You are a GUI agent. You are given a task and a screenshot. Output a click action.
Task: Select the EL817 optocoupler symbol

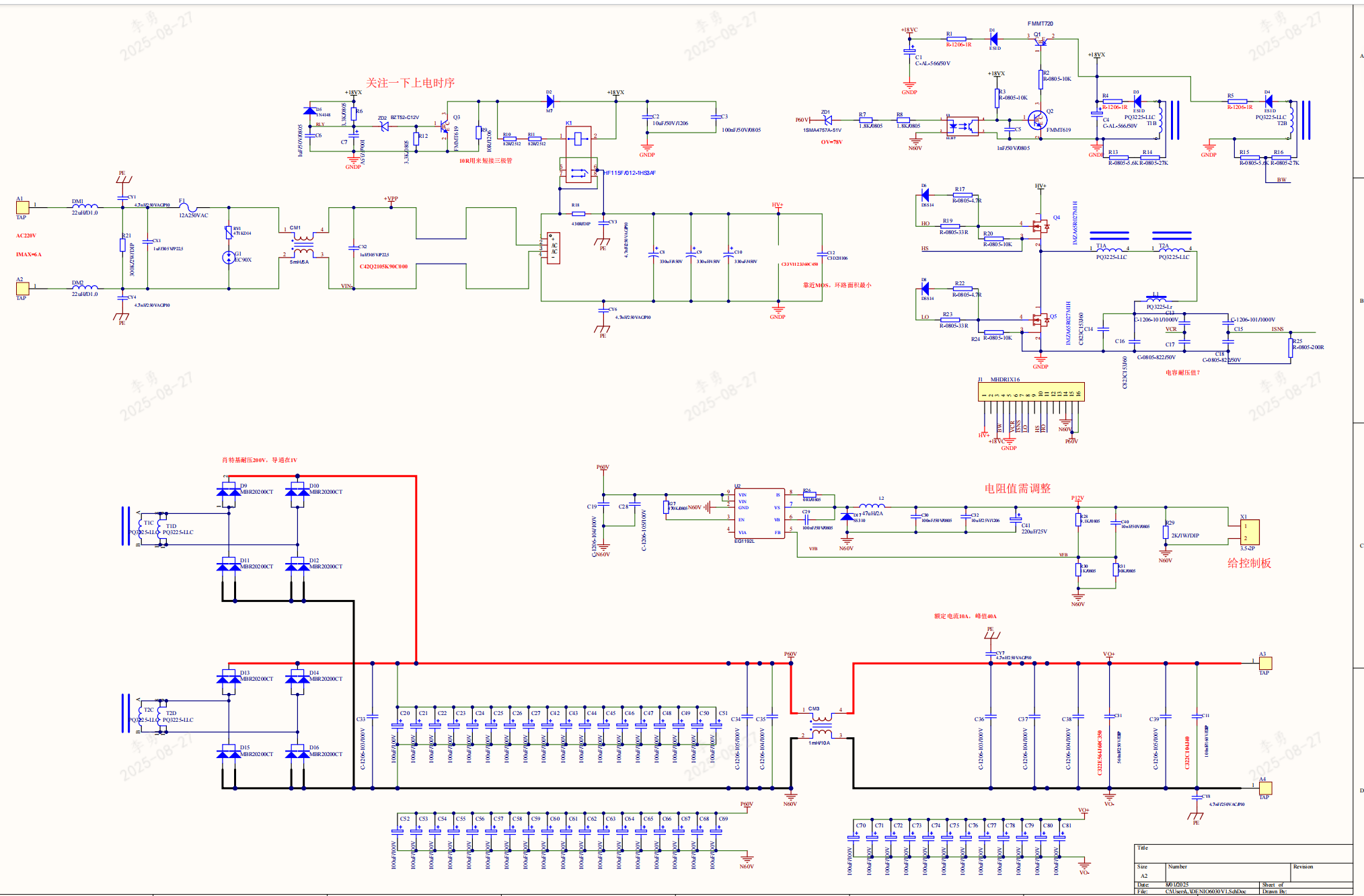[962, 126]
